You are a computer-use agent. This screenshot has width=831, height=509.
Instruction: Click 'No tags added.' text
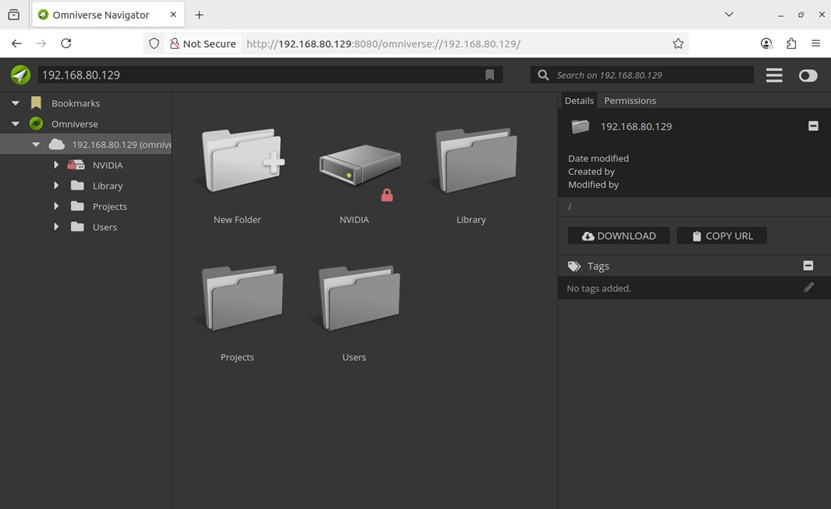pyautogui.click(x=599, y=288)
